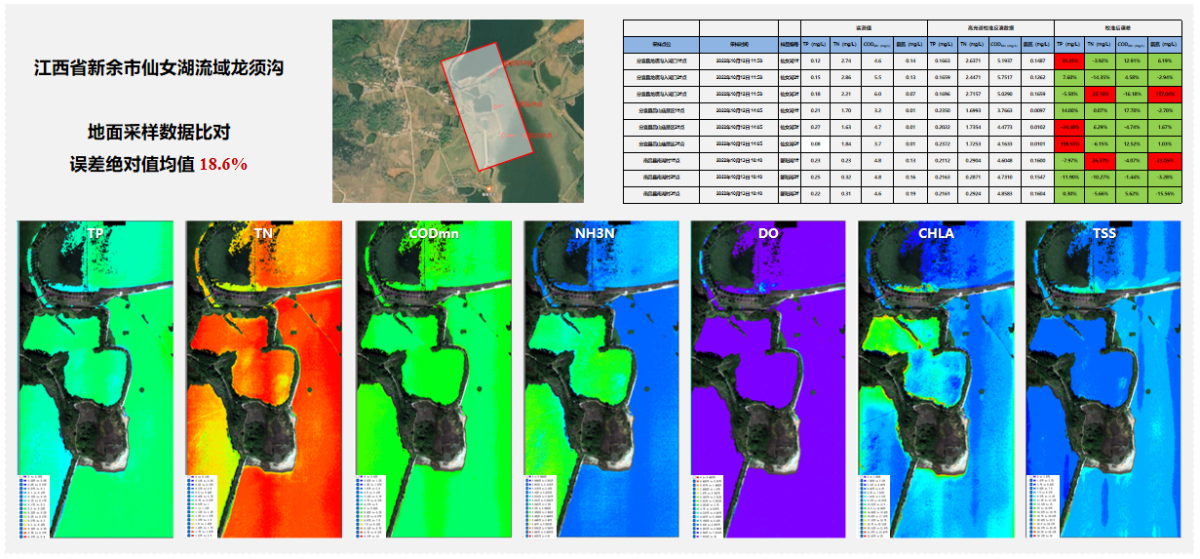Click the white 0.08 TP cell in the table
1200x559 pixels.
pos(815,143)
